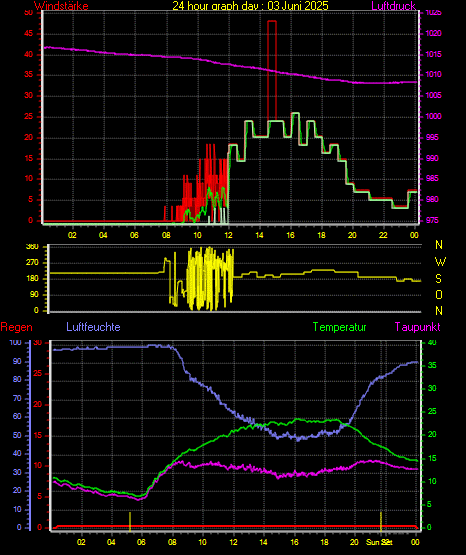Click the S compass direction label

[438, 279]
